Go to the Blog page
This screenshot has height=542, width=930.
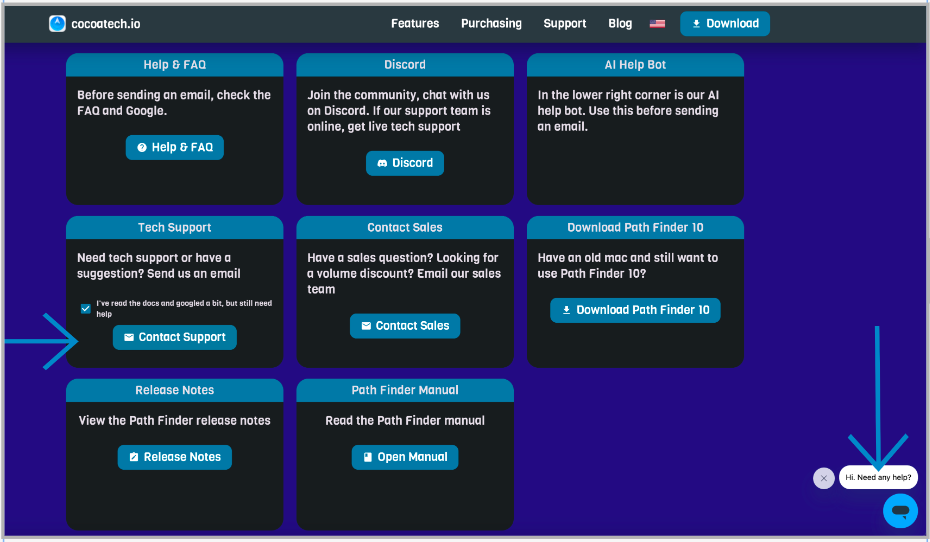point(620,24)
